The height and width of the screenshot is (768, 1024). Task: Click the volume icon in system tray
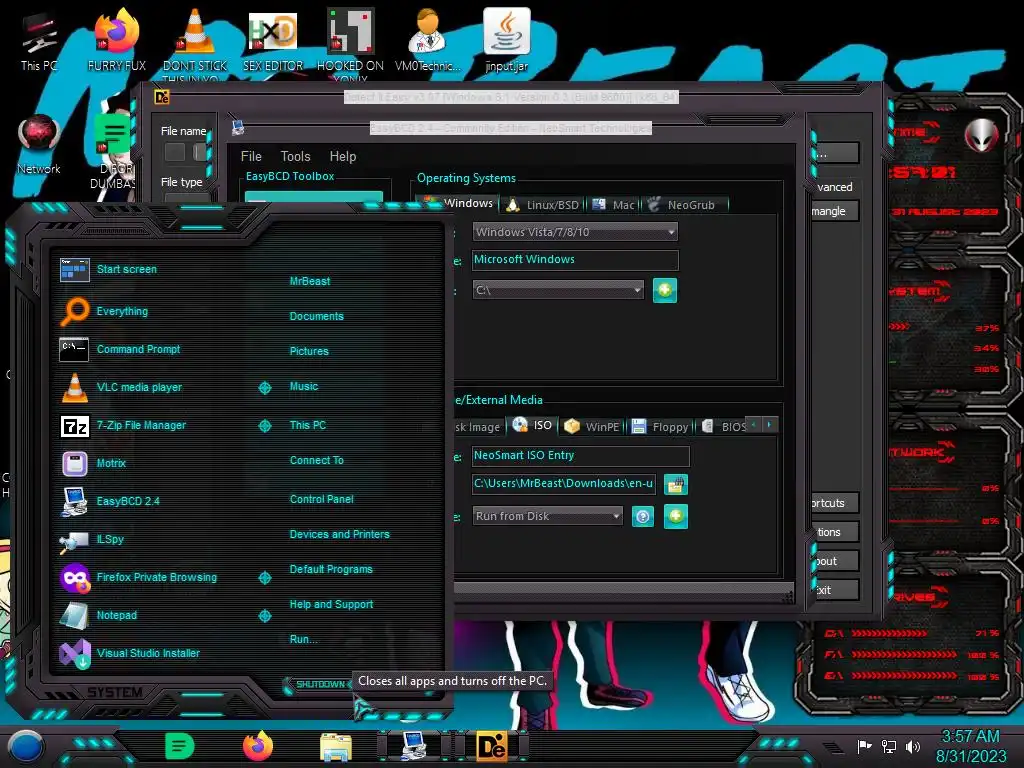(913, 746)
